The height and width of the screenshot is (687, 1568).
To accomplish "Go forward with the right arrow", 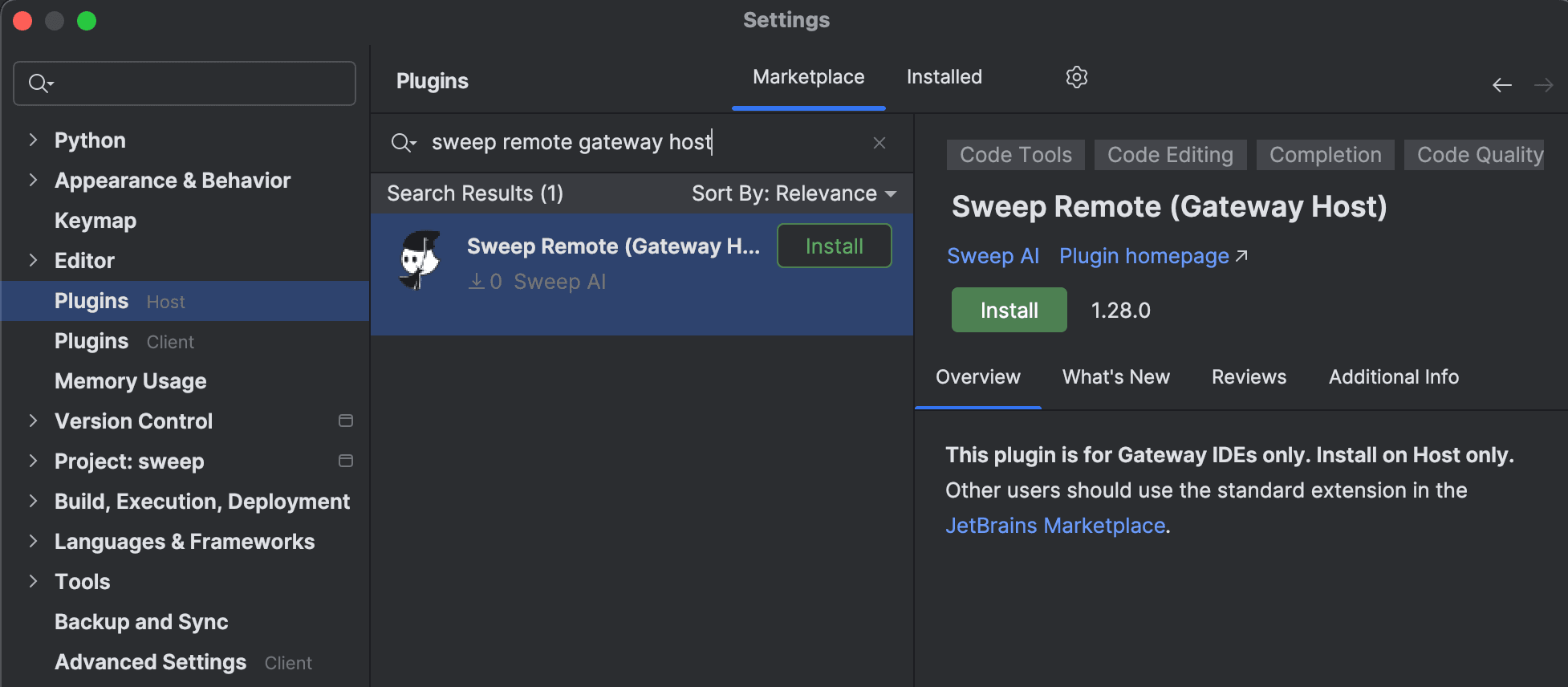I will [x=1543, y=85].
